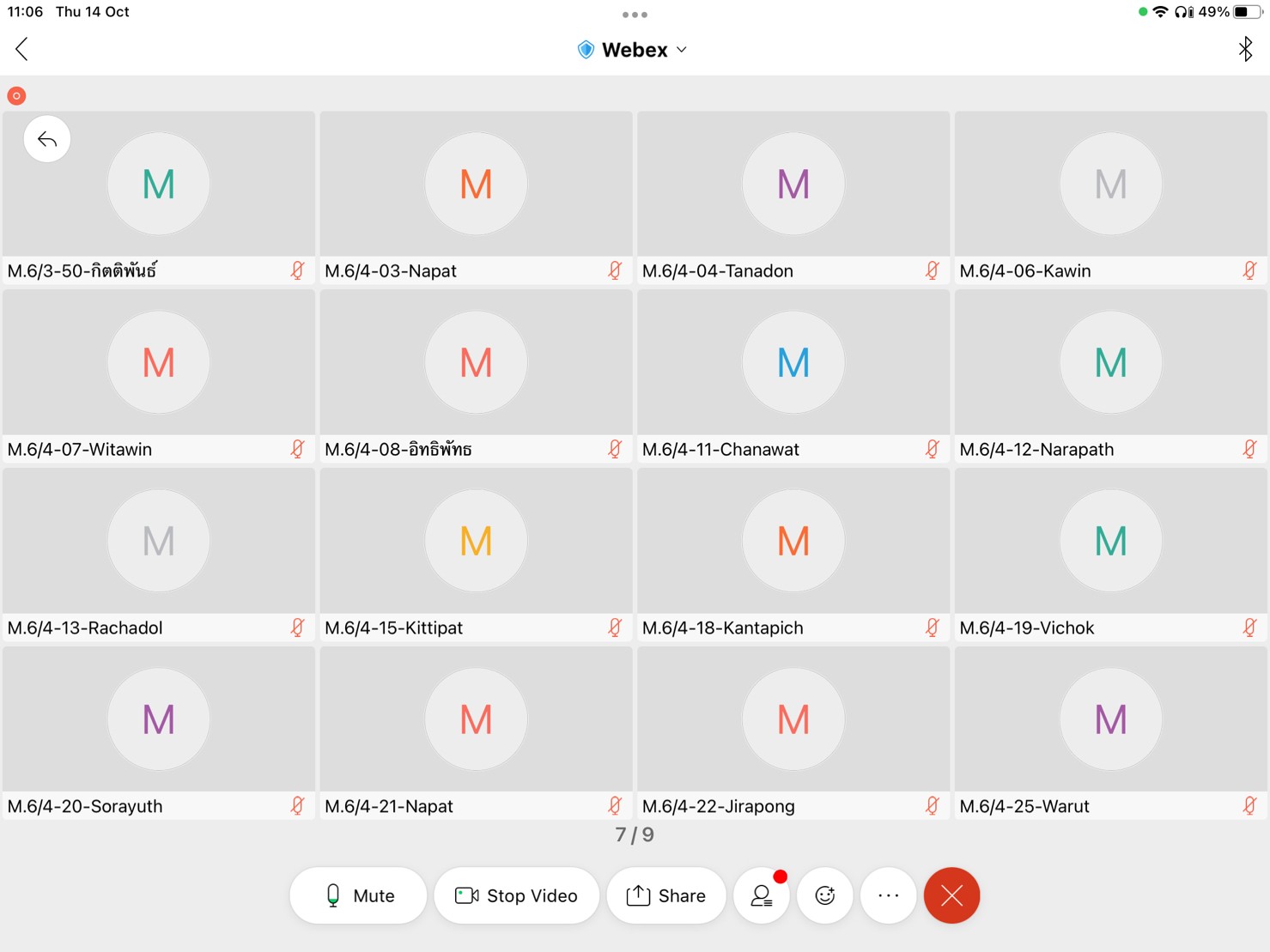Tap the blue shield security icon
The width and height of the screenshot is (1270, 952).
(586, 50)
